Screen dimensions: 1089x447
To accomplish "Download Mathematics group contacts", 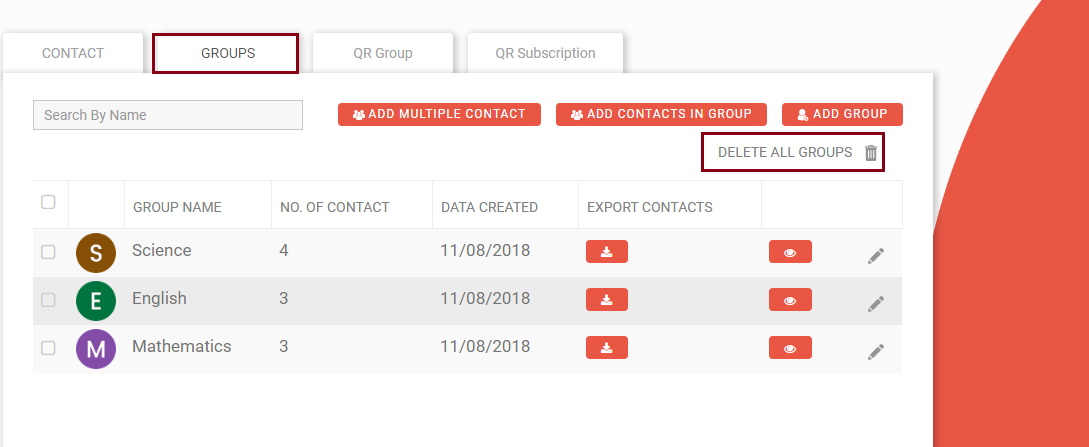I will point(606,347).
